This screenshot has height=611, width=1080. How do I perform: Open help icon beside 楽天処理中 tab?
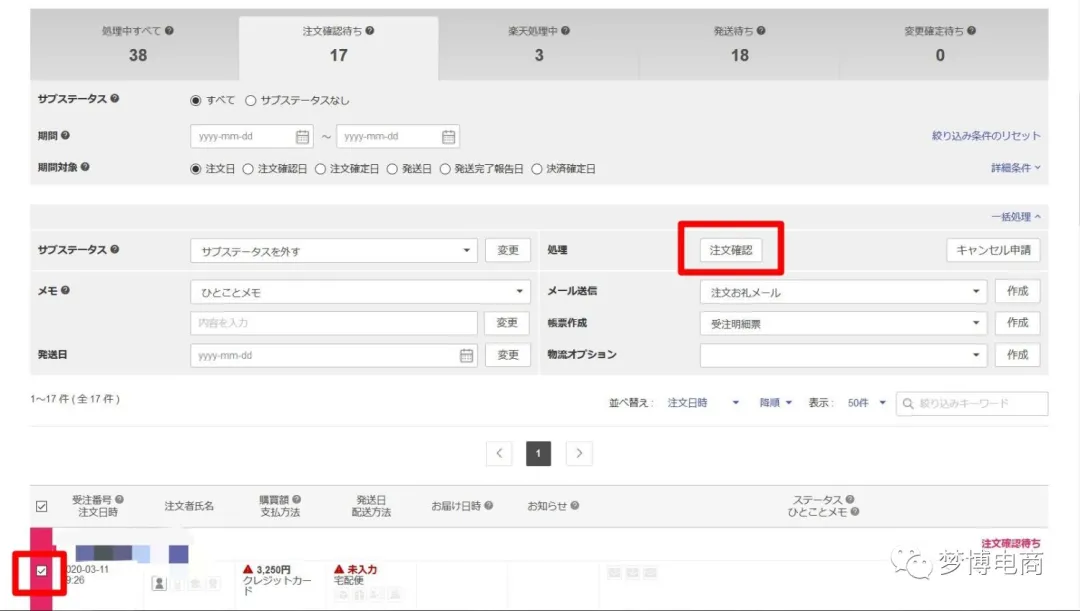[565, 30]
